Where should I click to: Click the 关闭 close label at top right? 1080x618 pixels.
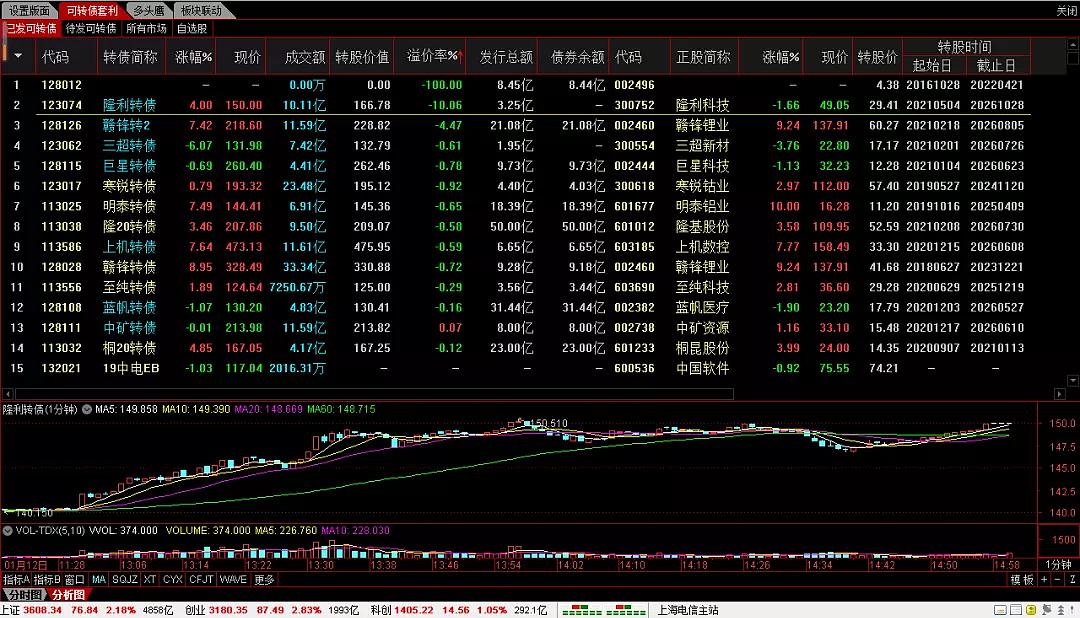pos(1067,10)
